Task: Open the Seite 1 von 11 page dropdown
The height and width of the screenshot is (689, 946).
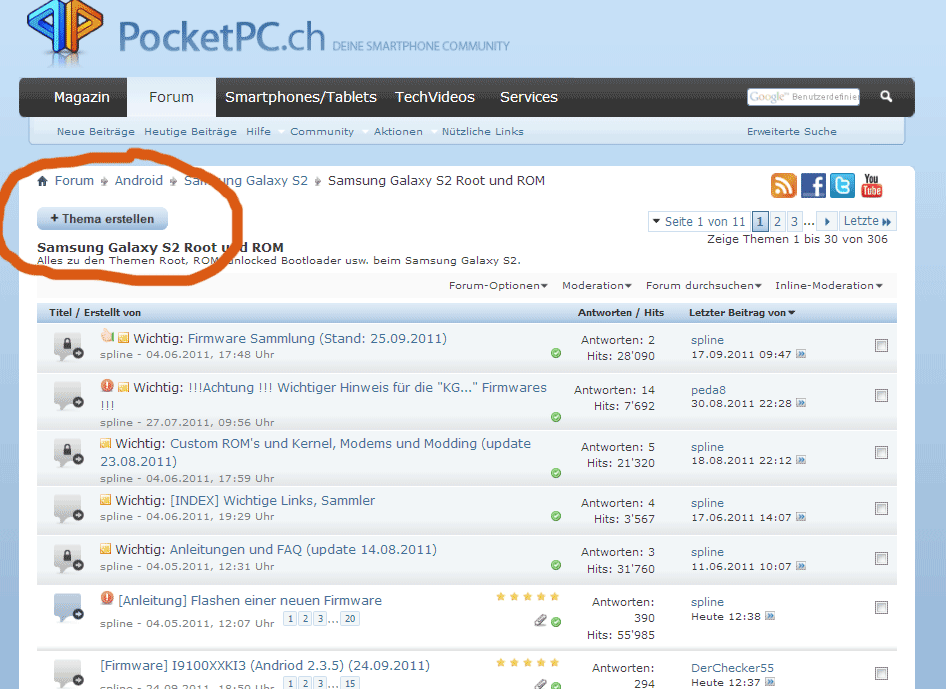Action: click(x=699, y=221)
